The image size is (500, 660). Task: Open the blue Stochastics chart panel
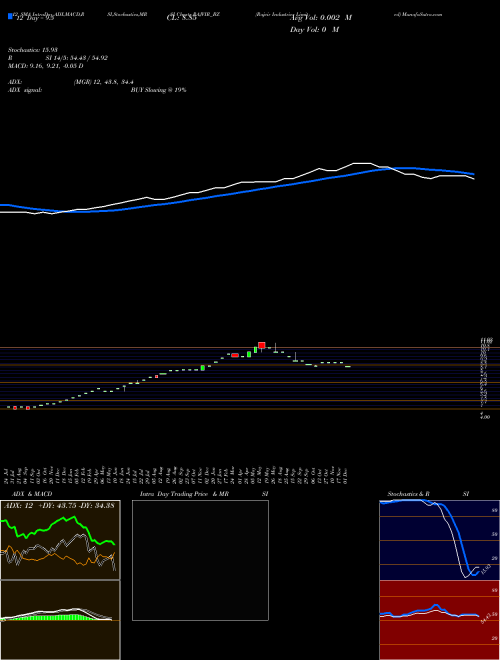[439, 540]
